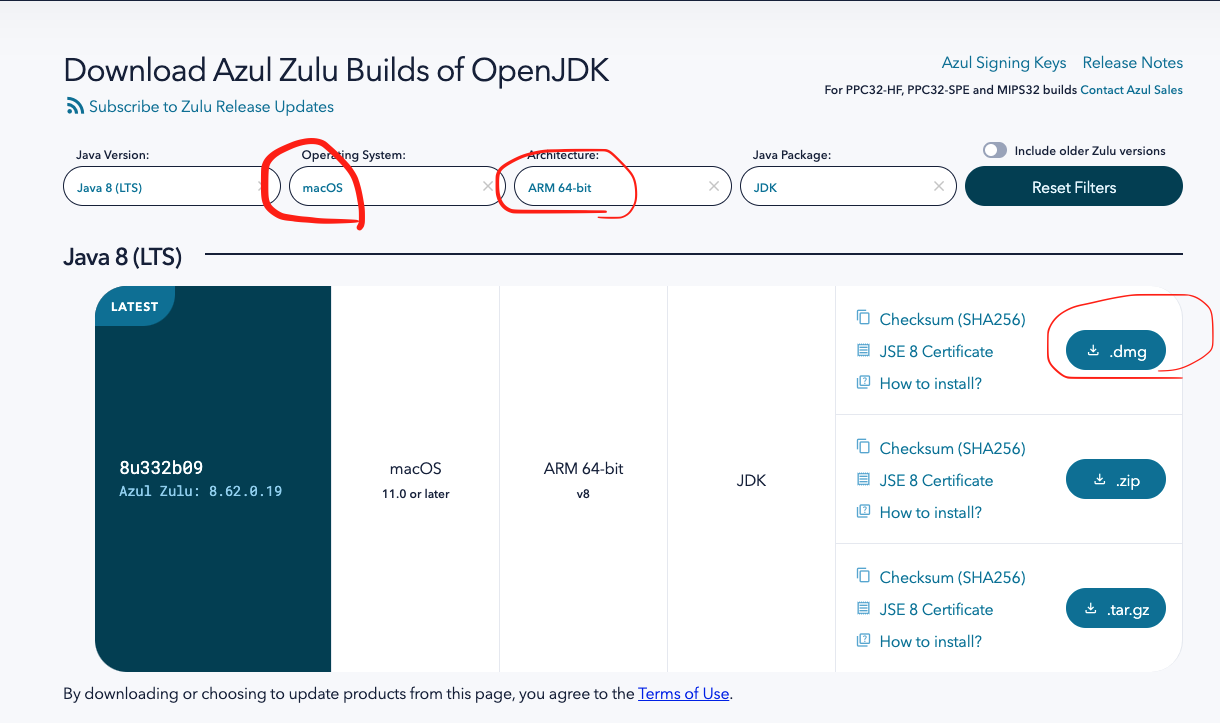This screenshot has height=723, width=1220.
Task: Open the Java Version dropdown
Action: (x=171, y=186)
